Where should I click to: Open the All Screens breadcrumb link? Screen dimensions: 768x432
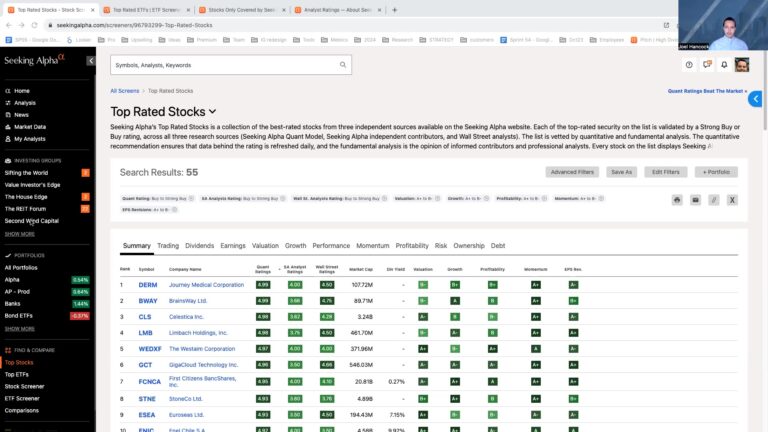pos(124,91)
